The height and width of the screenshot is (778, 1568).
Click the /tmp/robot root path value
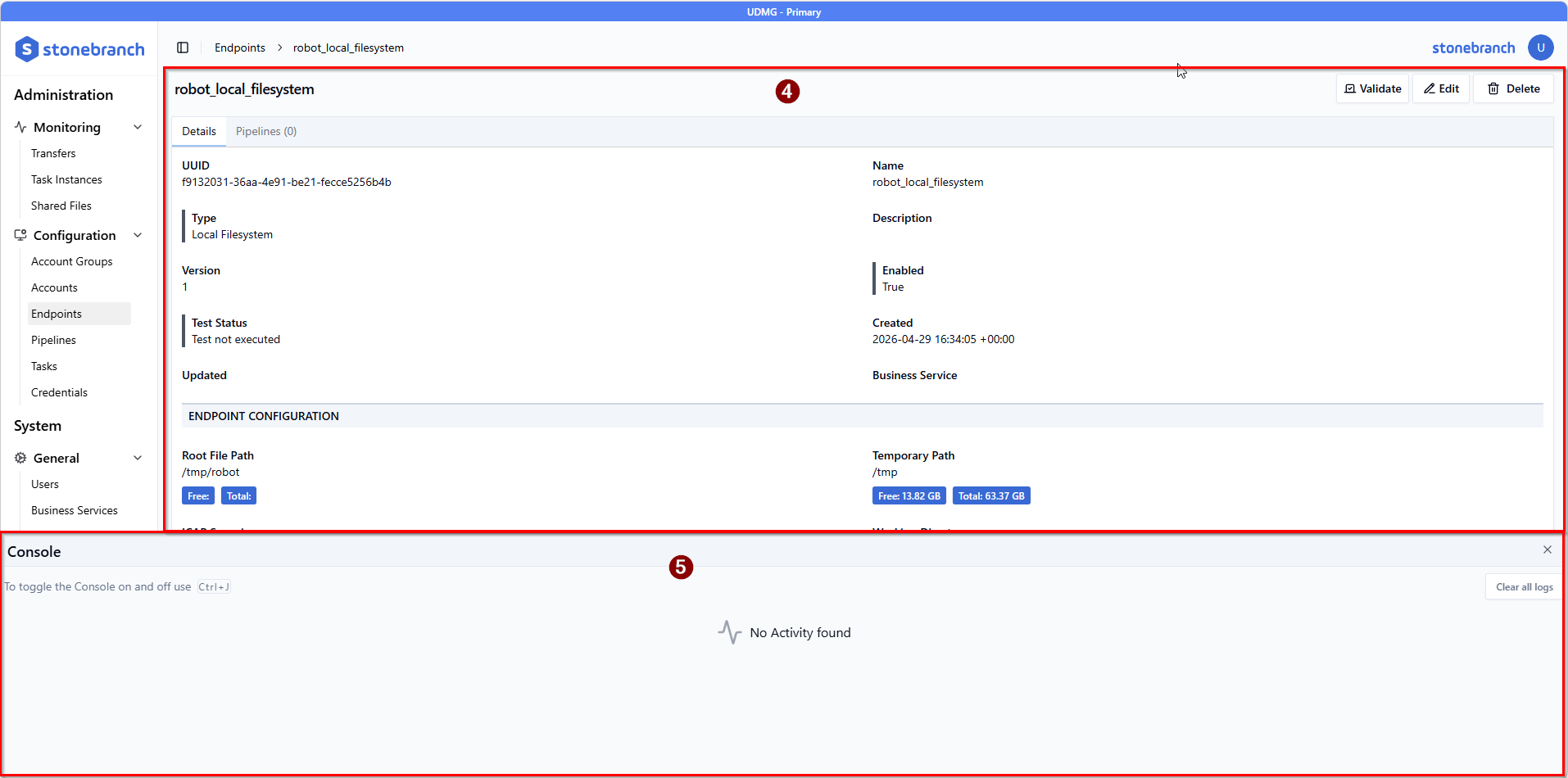(211, 472)
